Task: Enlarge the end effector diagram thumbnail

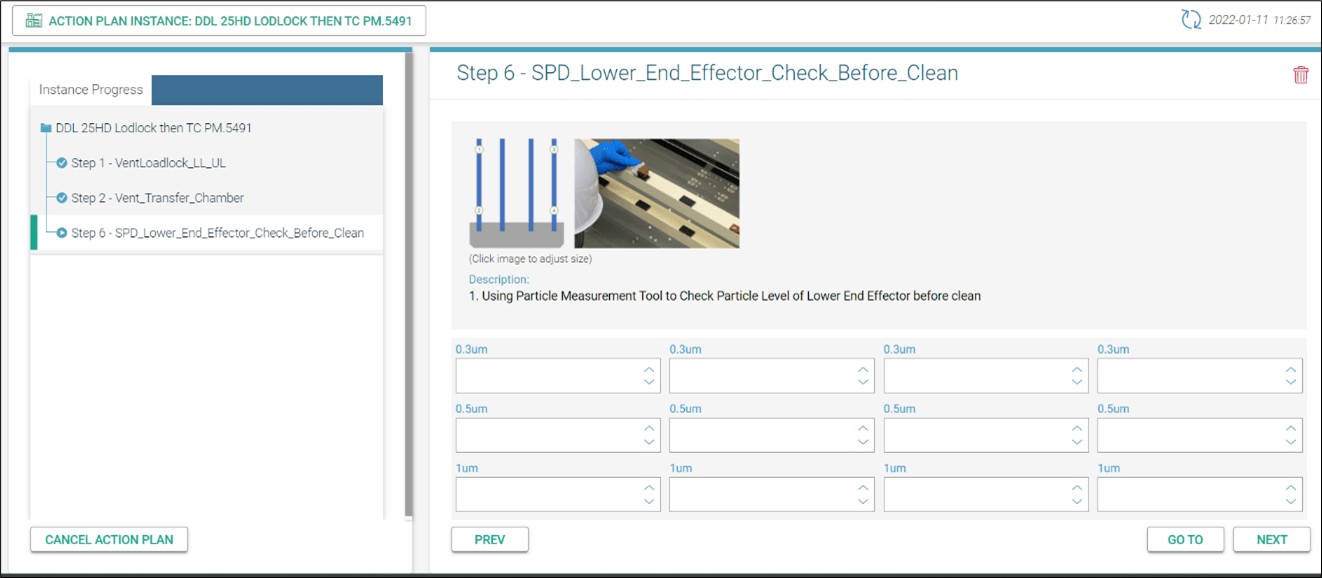Action: 517,193
